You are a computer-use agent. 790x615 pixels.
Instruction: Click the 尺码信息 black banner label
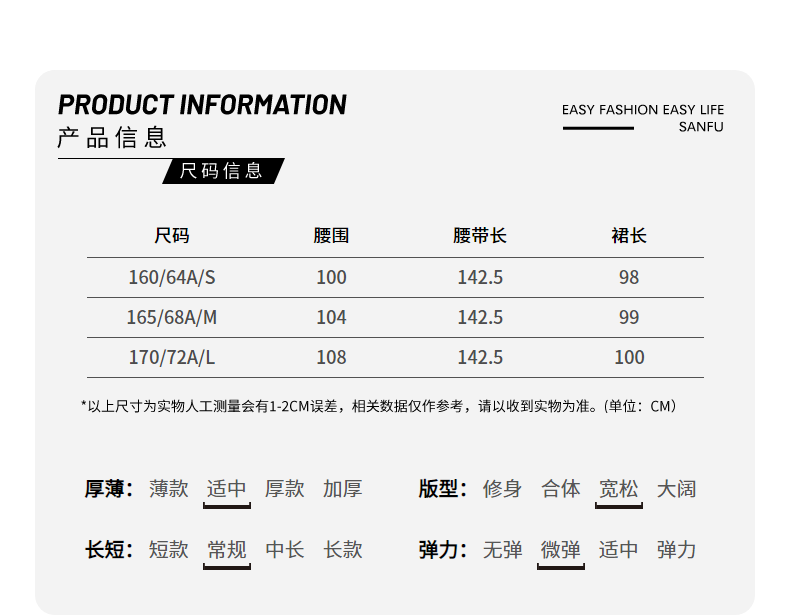pos(221,171)
